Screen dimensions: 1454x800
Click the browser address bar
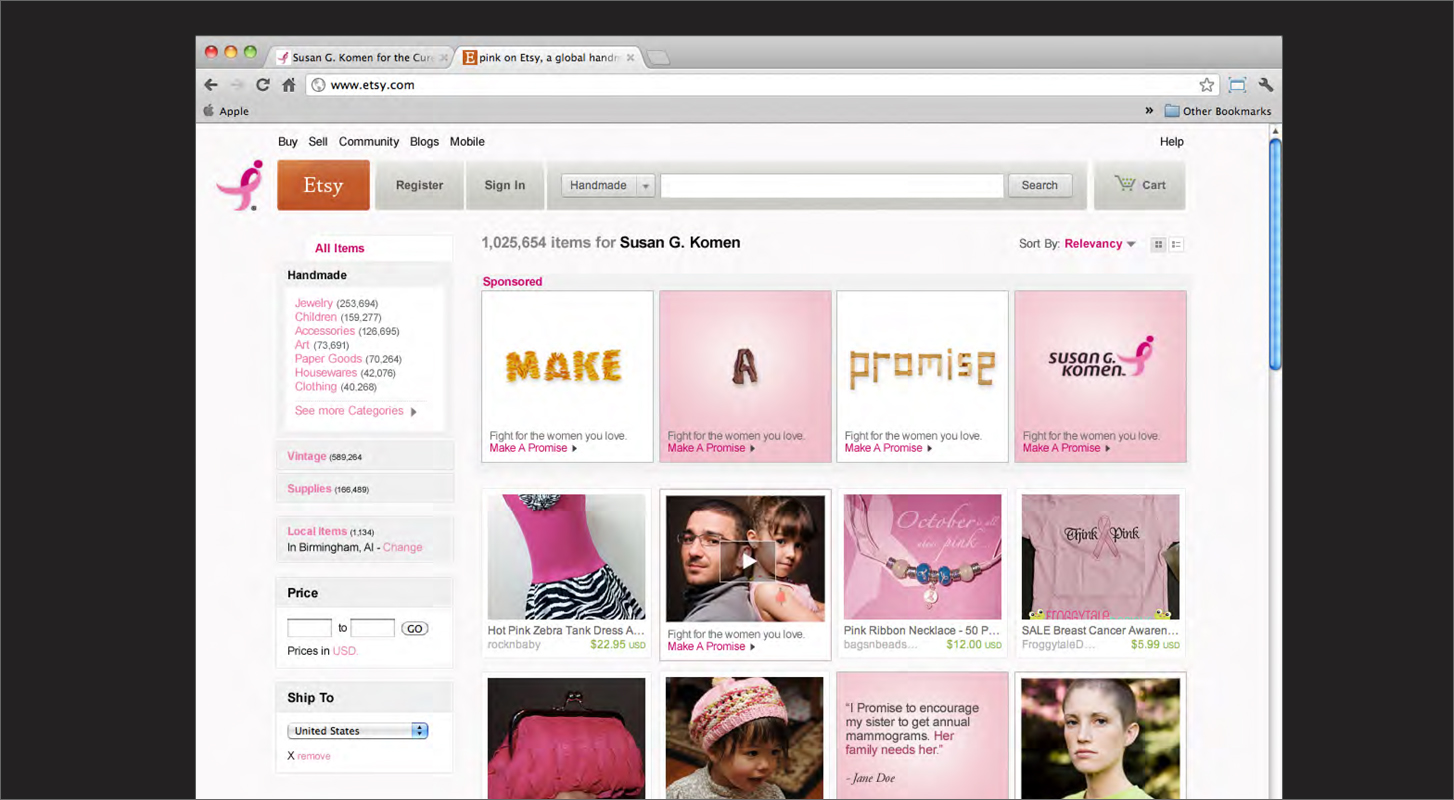pyautogui.click(x=760, y=85)
